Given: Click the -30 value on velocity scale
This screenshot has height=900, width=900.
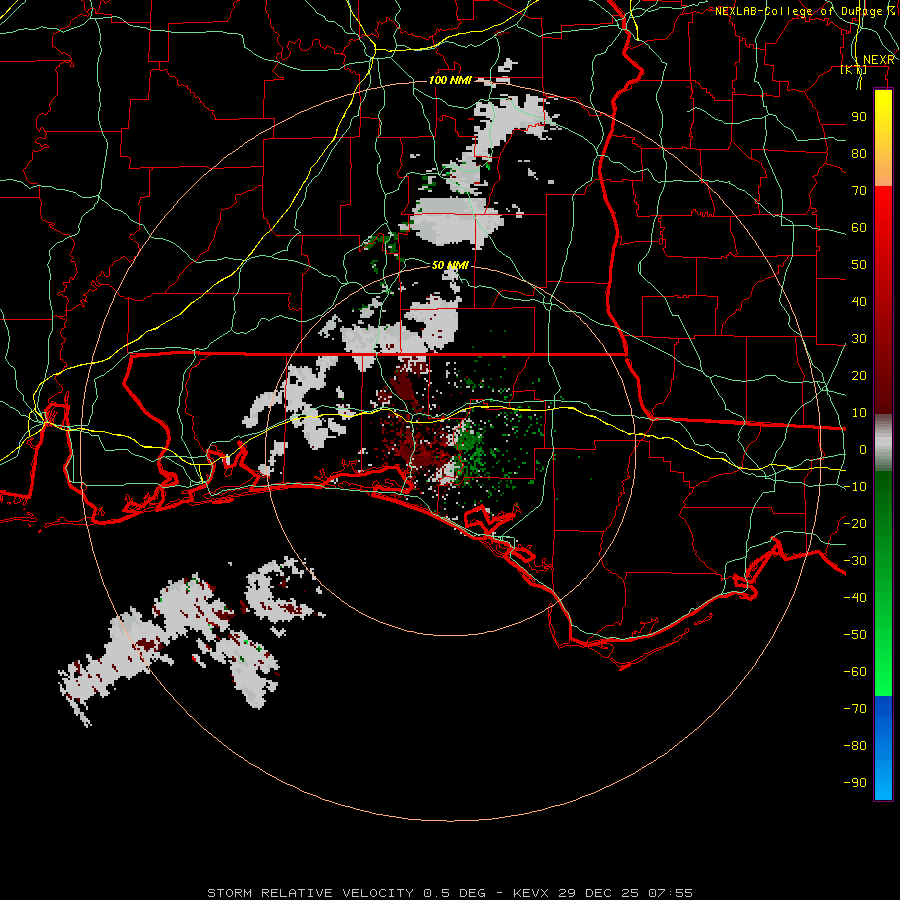Looking at the screenshot, I should pyautogui.click(x=855, y=560).
